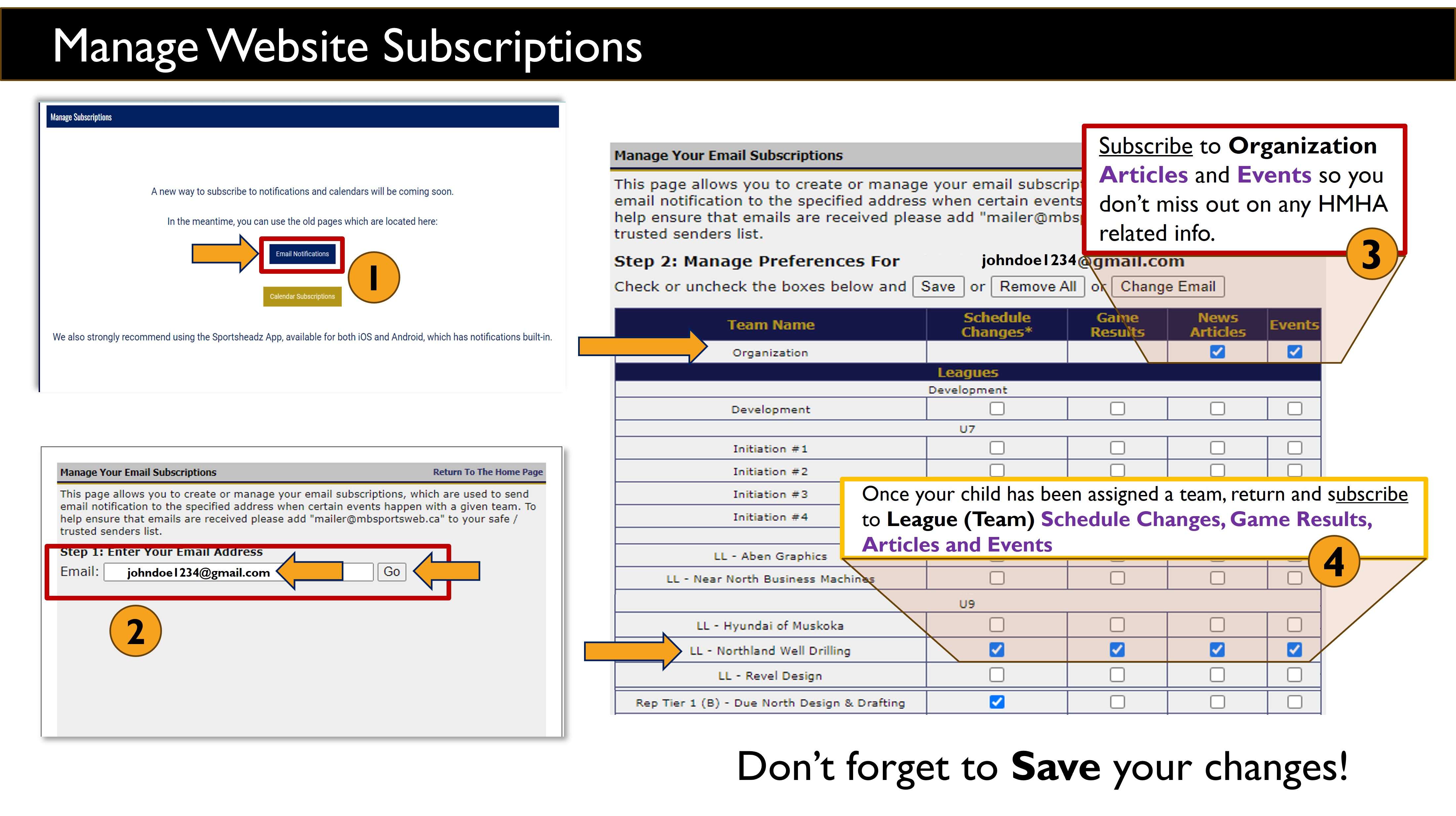Click the Go button to submit email

pos(391,571)
